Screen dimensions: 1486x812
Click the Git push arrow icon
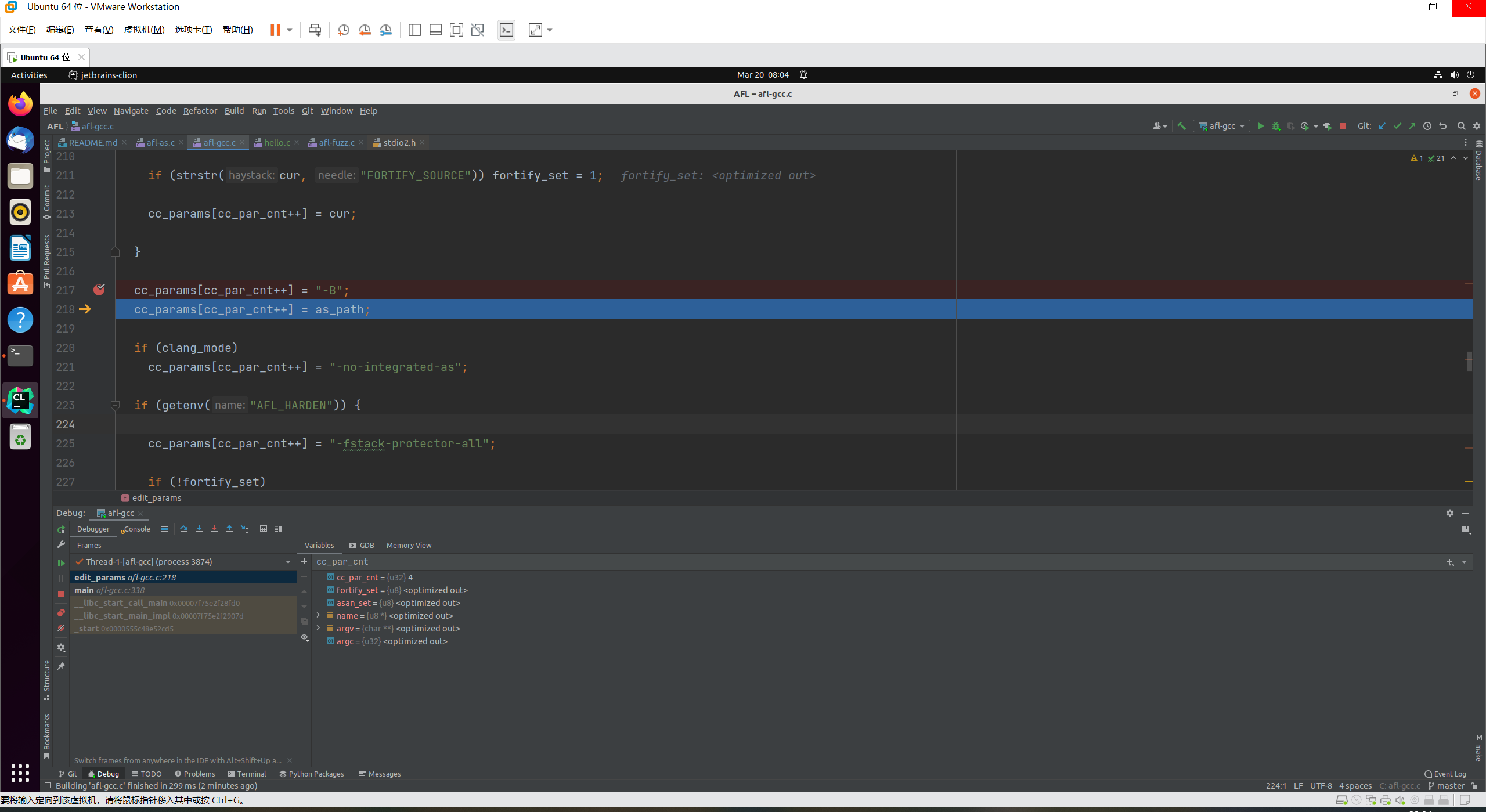click(1412, 126)
